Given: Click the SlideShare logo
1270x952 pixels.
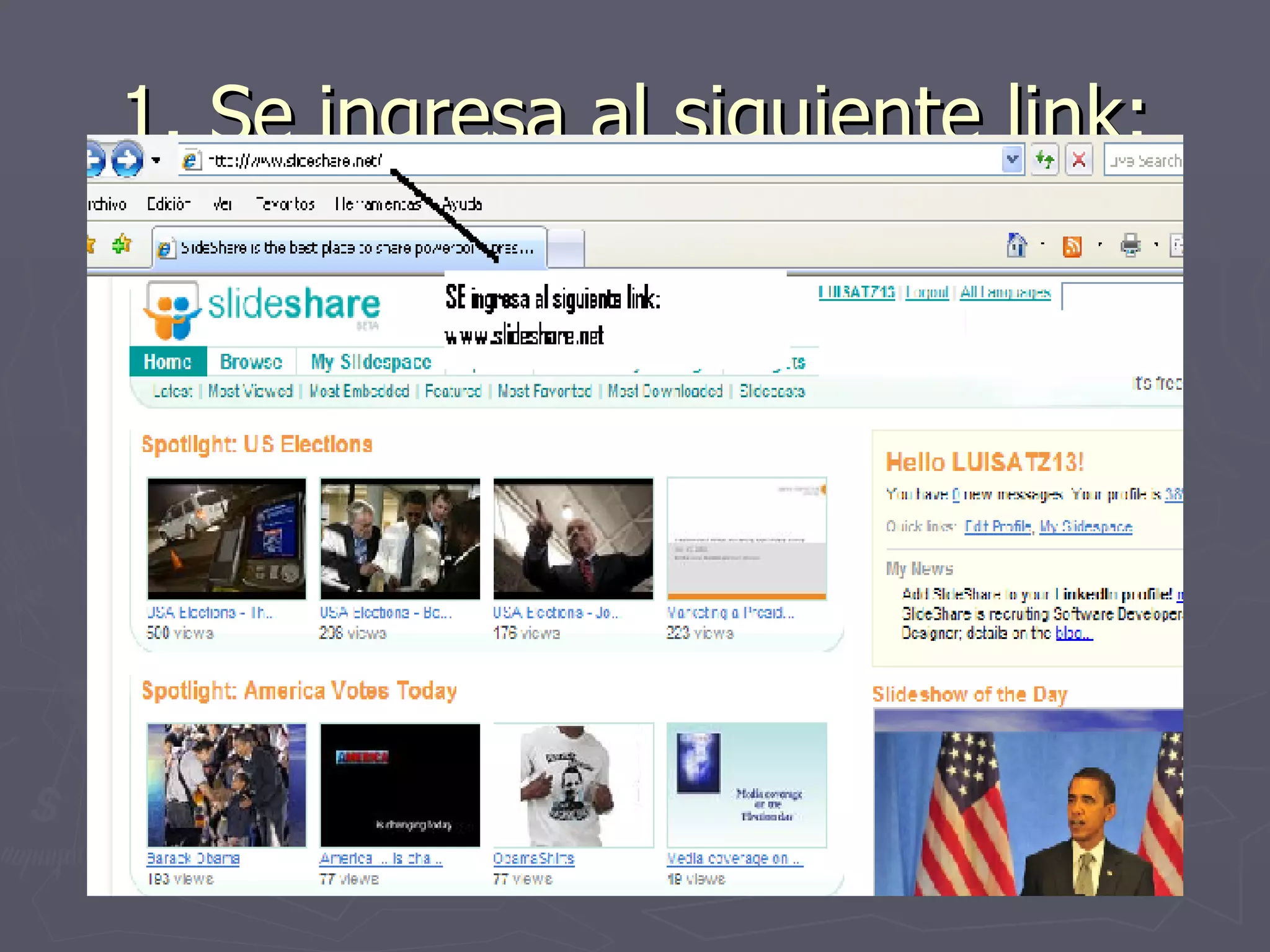Looking at the screenshot, I should pos(262,309).
